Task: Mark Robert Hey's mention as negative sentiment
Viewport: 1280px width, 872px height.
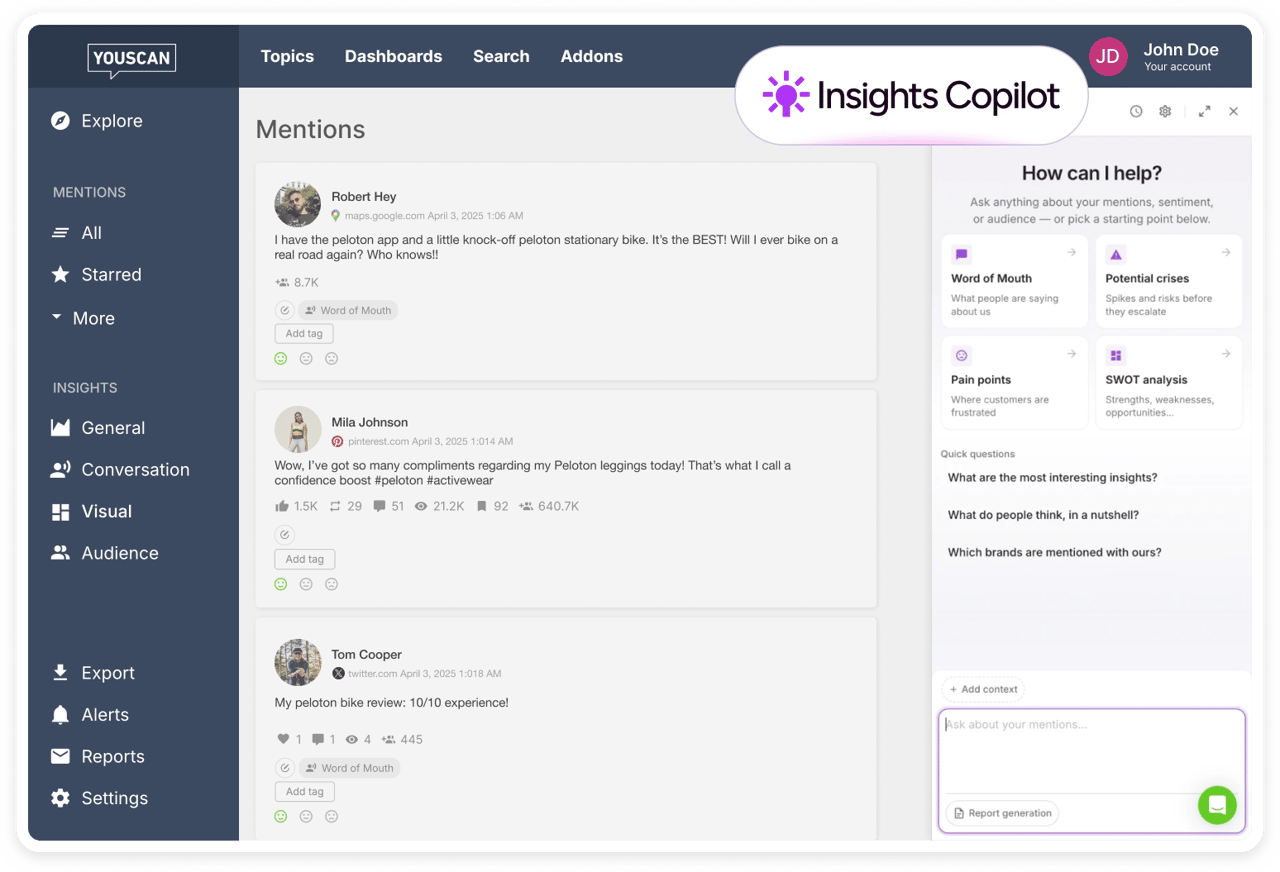Action: pos(332,359)
